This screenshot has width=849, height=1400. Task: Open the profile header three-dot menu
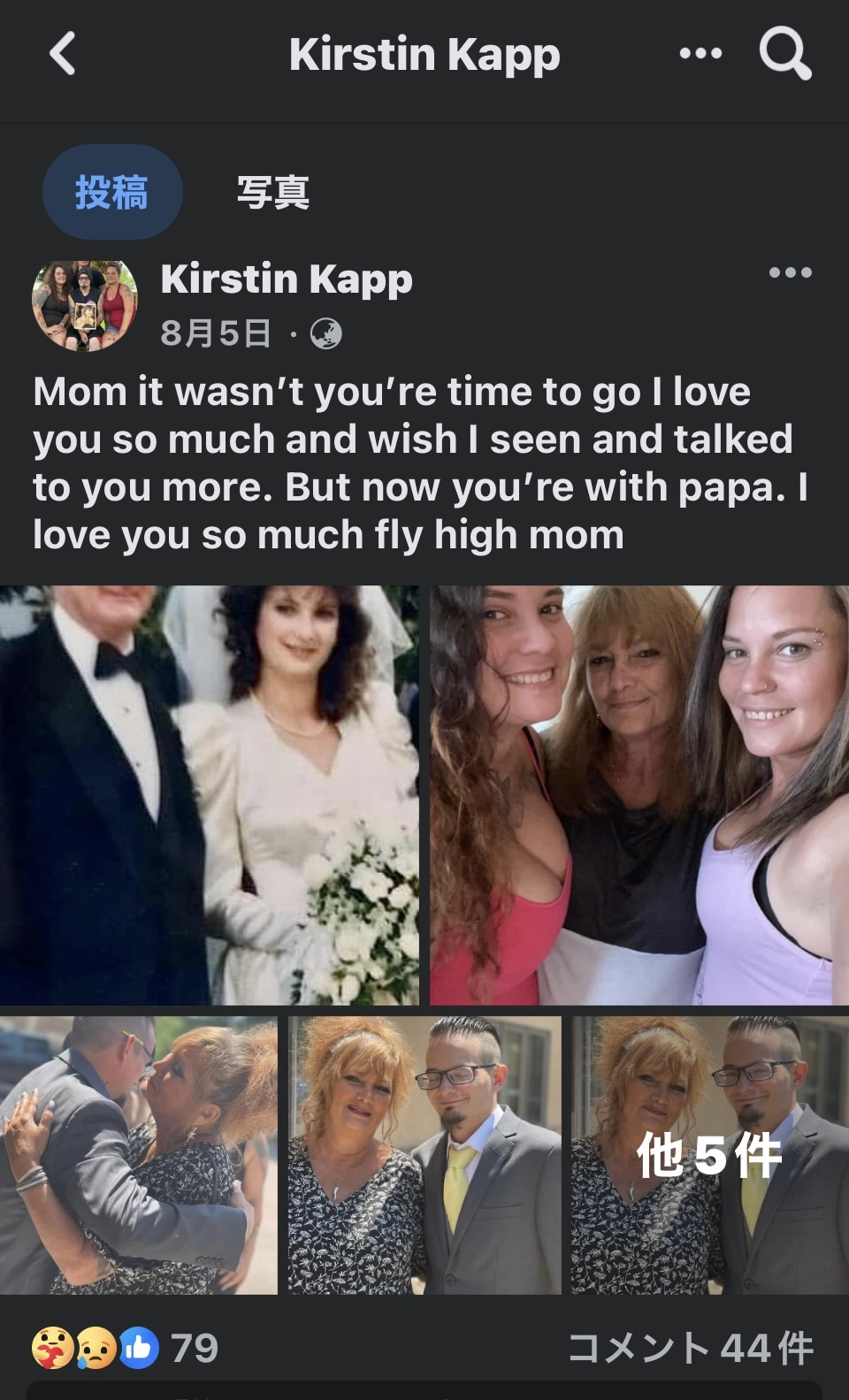click(700, 54)
